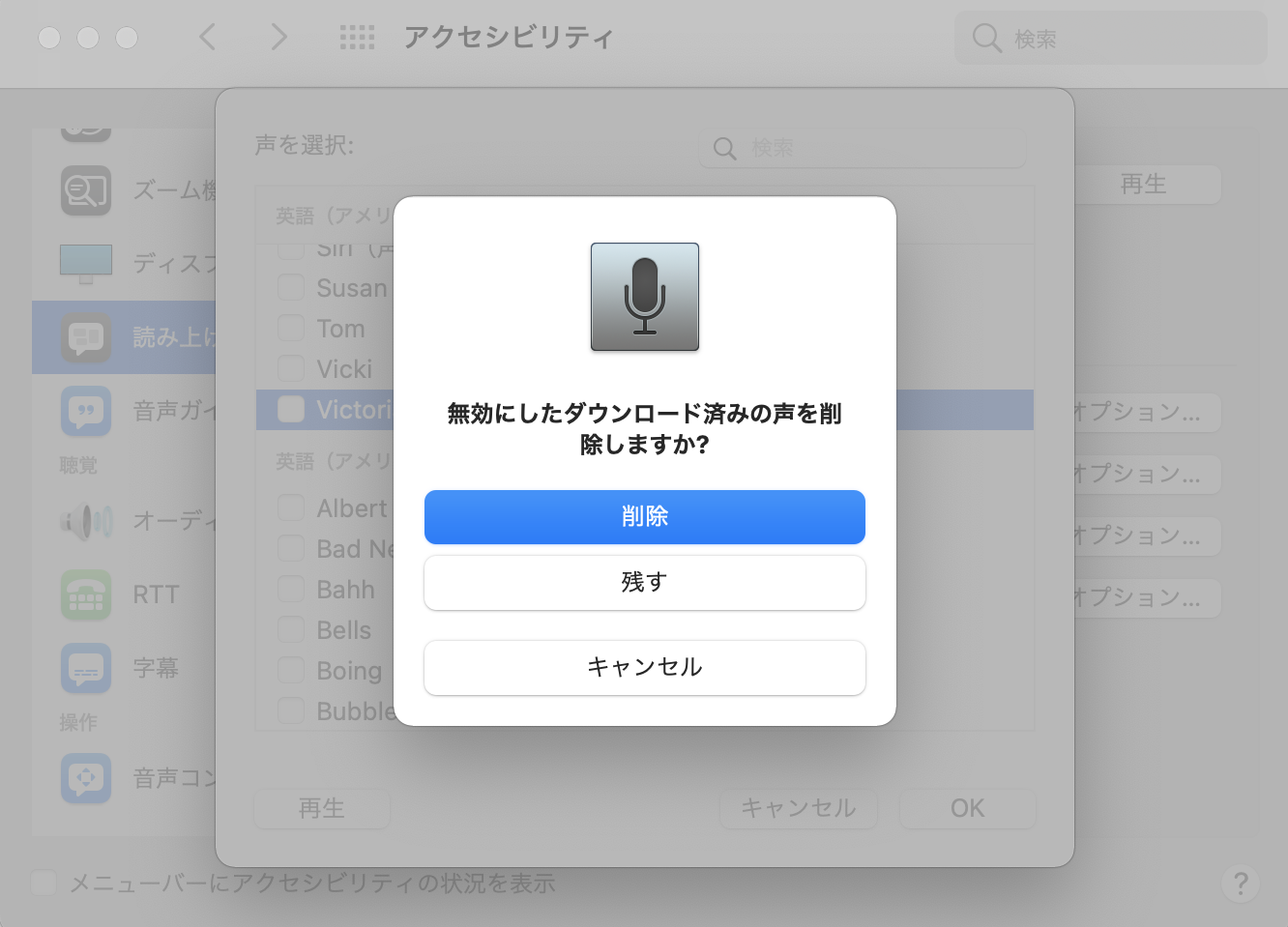The height and width of the screenshot is (927, 1288).
Task: Open the 音声ガイド audio description icon
Action: [86, 411]
